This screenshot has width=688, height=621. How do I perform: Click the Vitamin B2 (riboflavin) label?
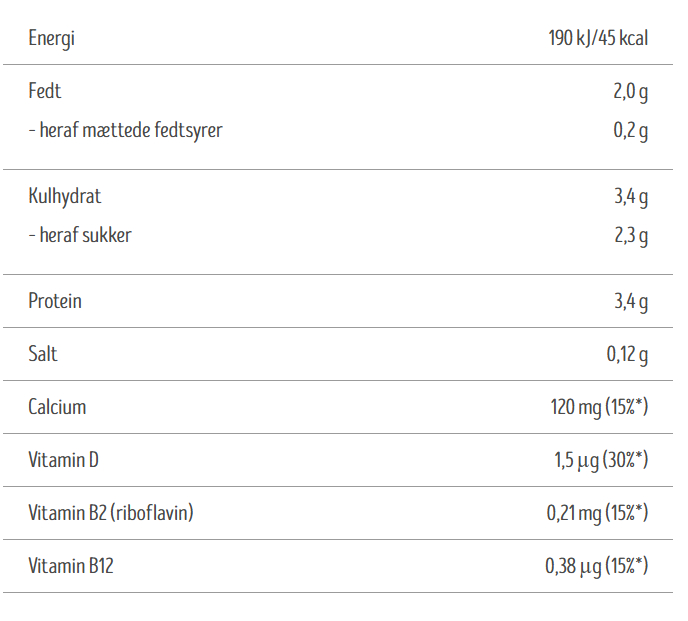click(111, 513)
